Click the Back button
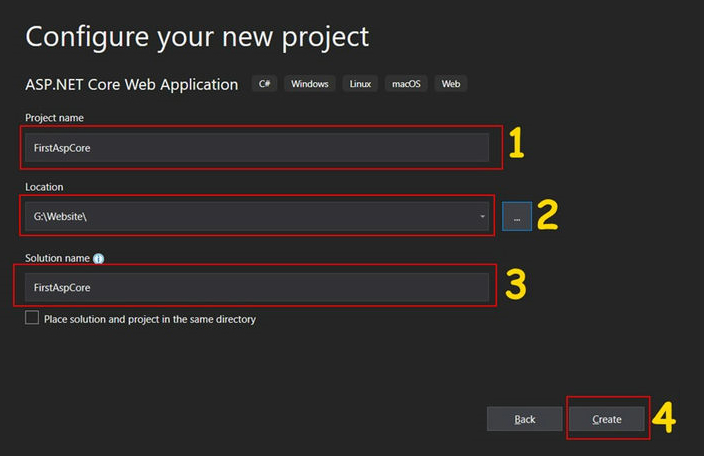Screen dimensions: 704x456 (525, 419)
